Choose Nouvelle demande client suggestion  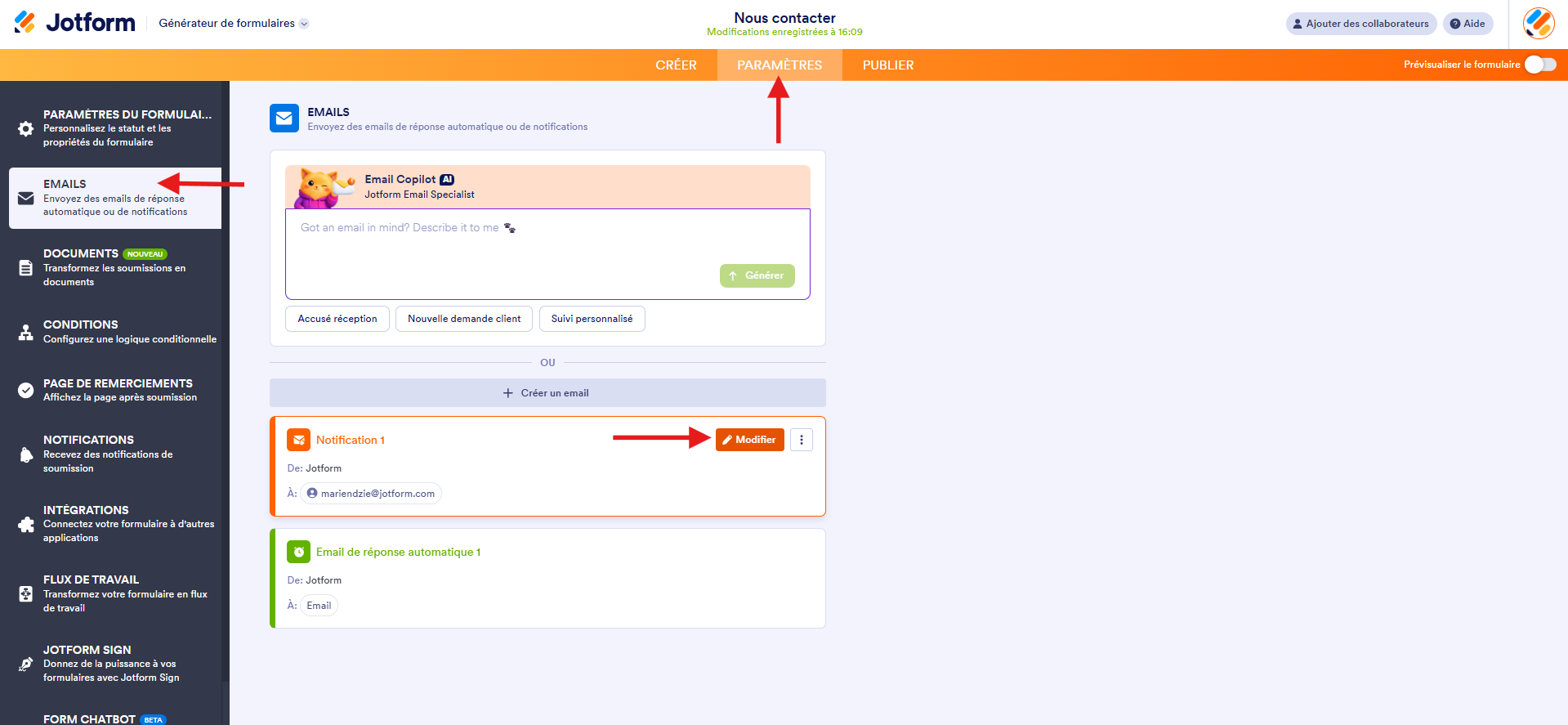tap(464, 319)
